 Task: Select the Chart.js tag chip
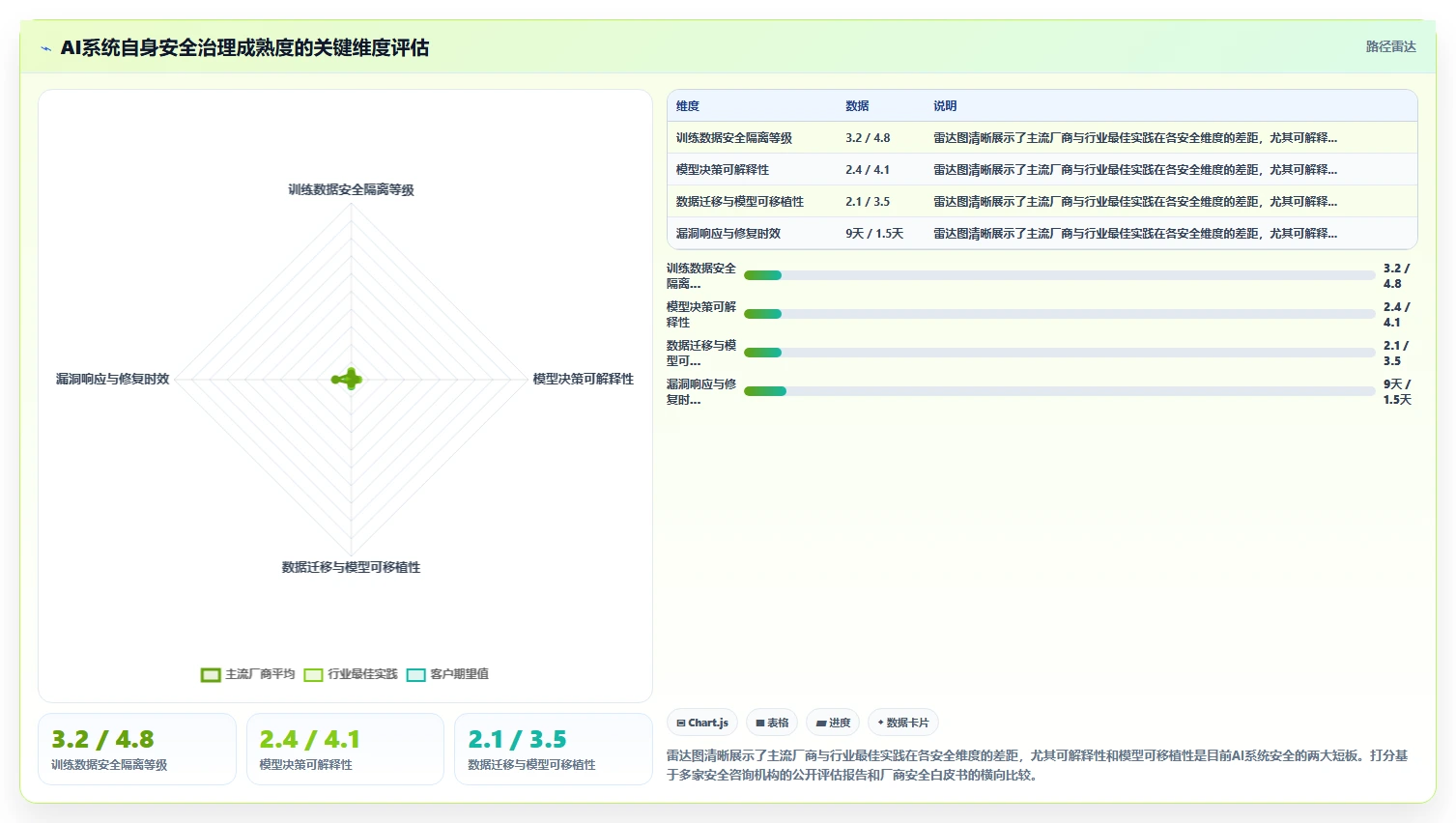pyautogui.click(x=702, y=723)
